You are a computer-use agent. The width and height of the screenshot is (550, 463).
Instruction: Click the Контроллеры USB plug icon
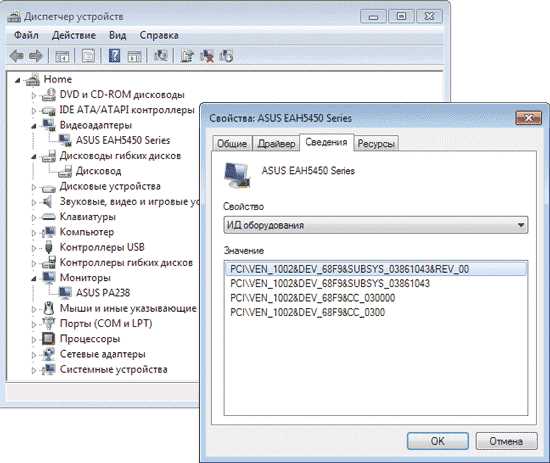point(49,247)
